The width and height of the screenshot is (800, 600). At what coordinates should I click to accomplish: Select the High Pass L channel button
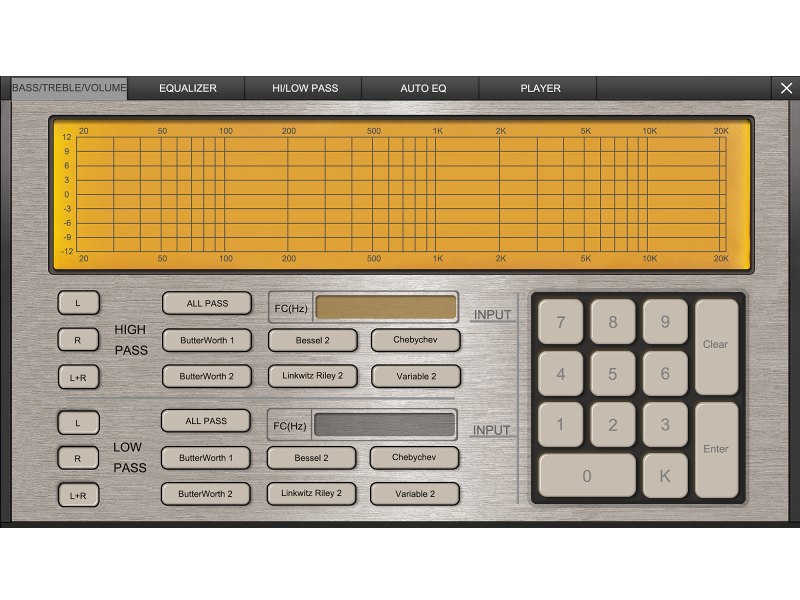(x=79, y=301)
